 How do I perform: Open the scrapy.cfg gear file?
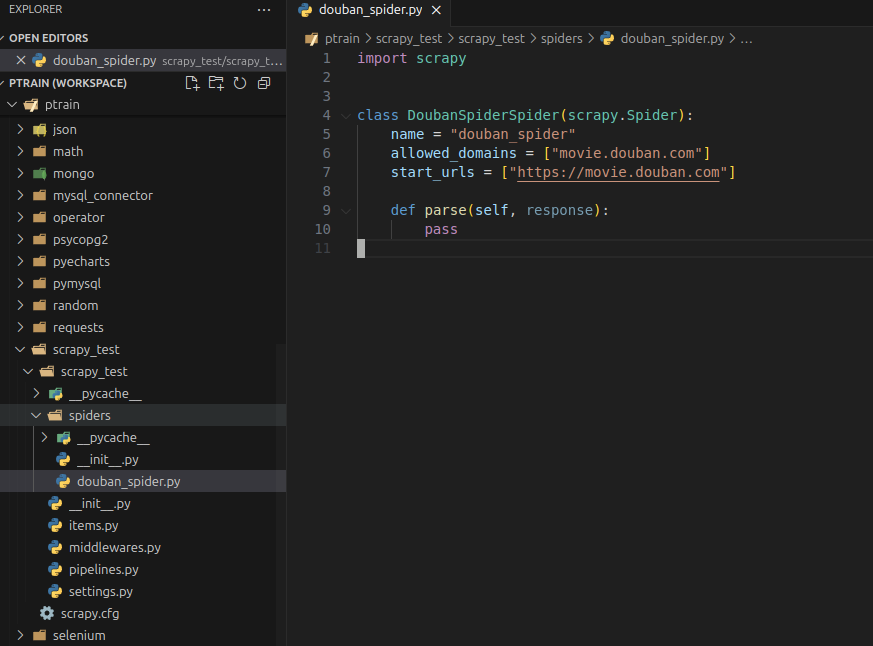click(89, 613)
